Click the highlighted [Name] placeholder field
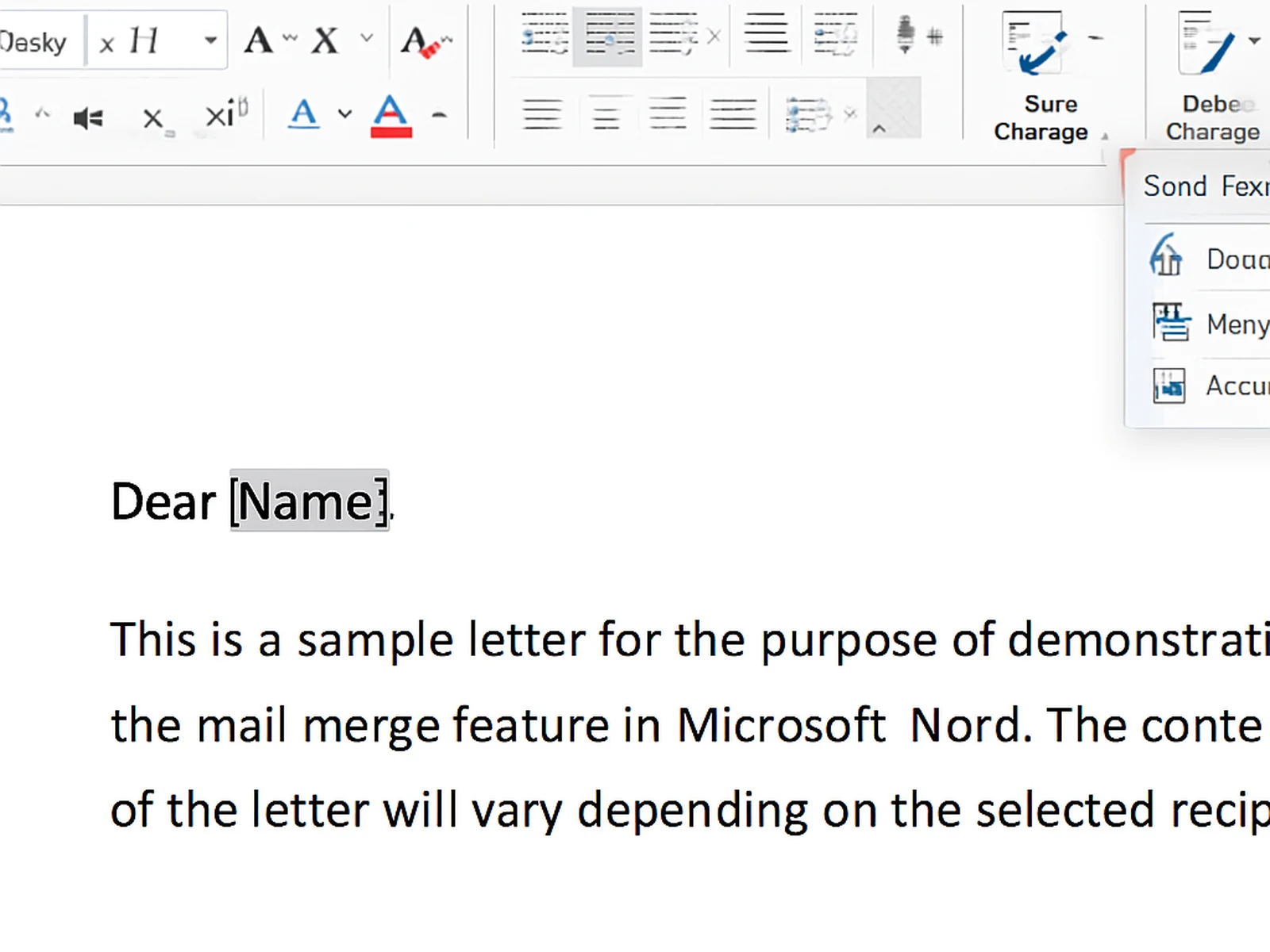This screenshot has height=952, width=1270. (x=310, y=501)
